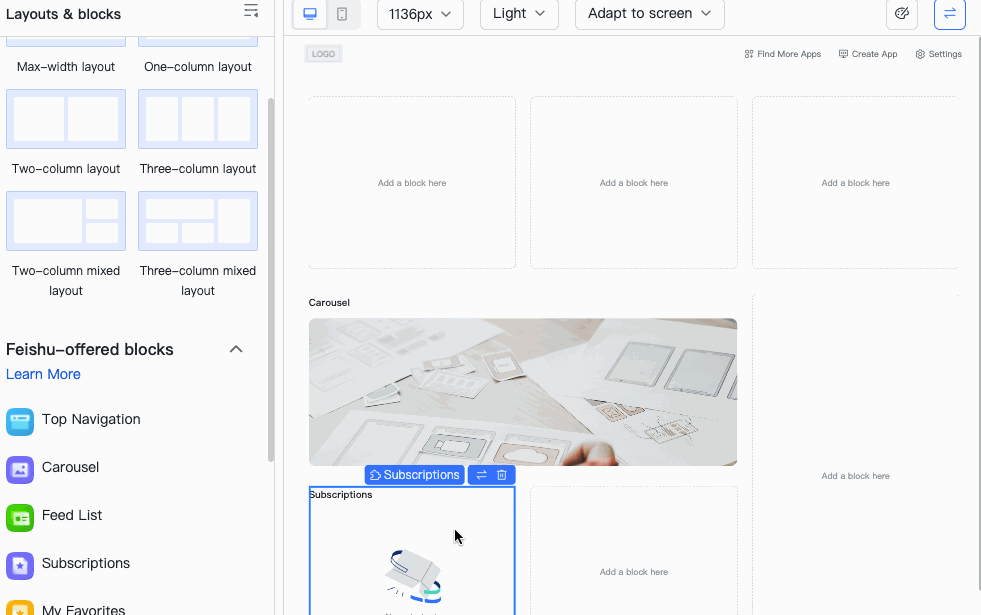The height and width of the screenshot is (615, 981).
Task: Click the LOGO placeholder
Action: [323, 54]
